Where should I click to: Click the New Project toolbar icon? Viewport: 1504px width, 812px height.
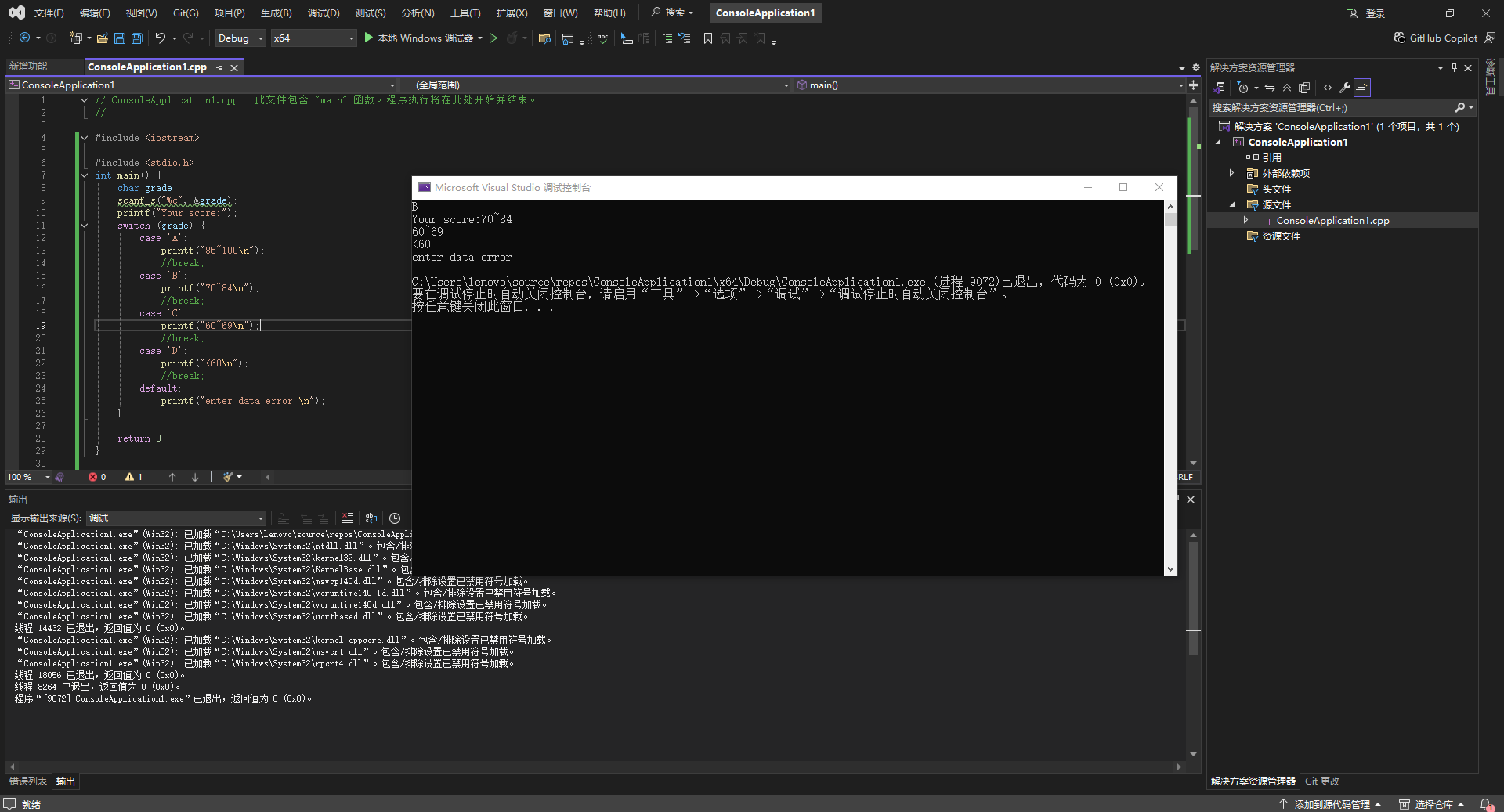click(x=76, y=38)
